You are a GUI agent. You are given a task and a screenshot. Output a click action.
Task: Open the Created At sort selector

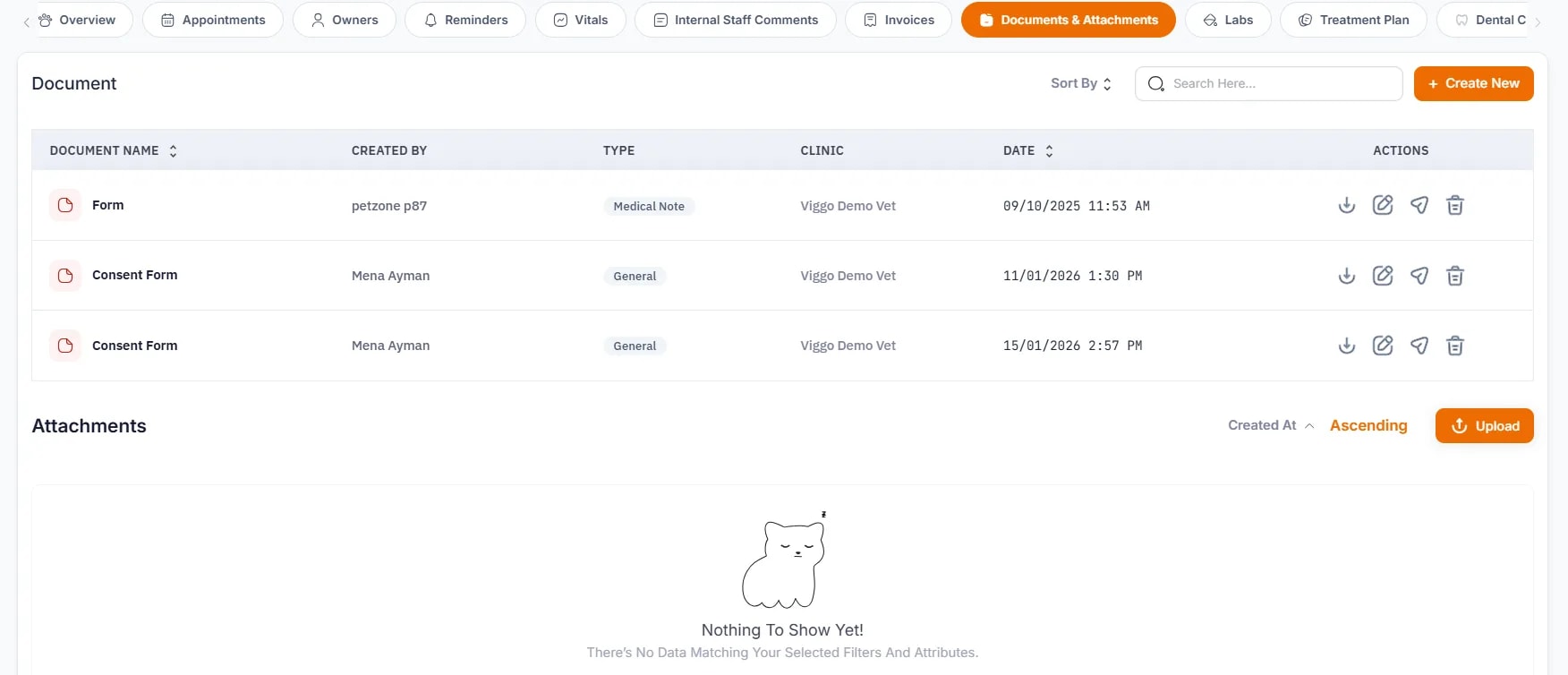1271,425
